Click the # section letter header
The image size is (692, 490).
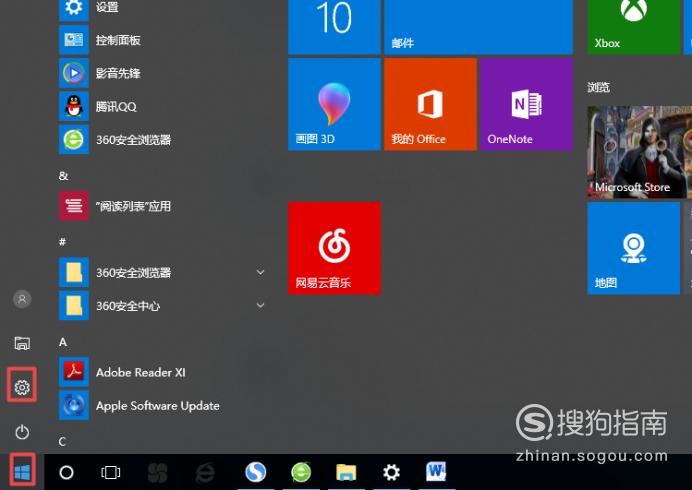[x=63, y=241]
